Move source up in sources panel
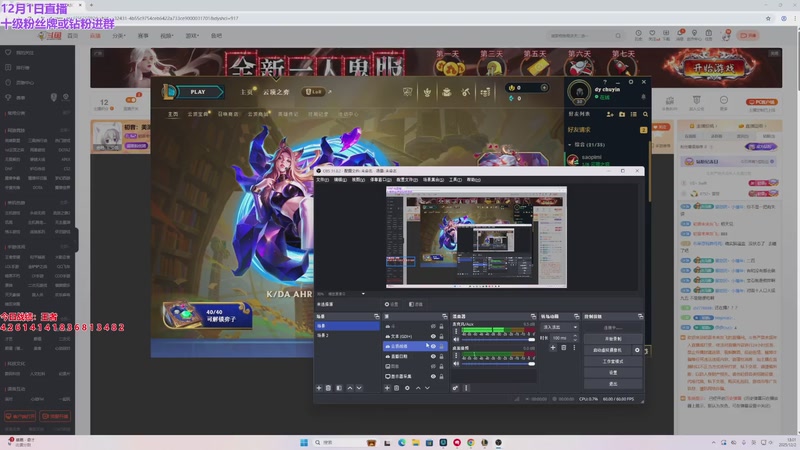 418,388
